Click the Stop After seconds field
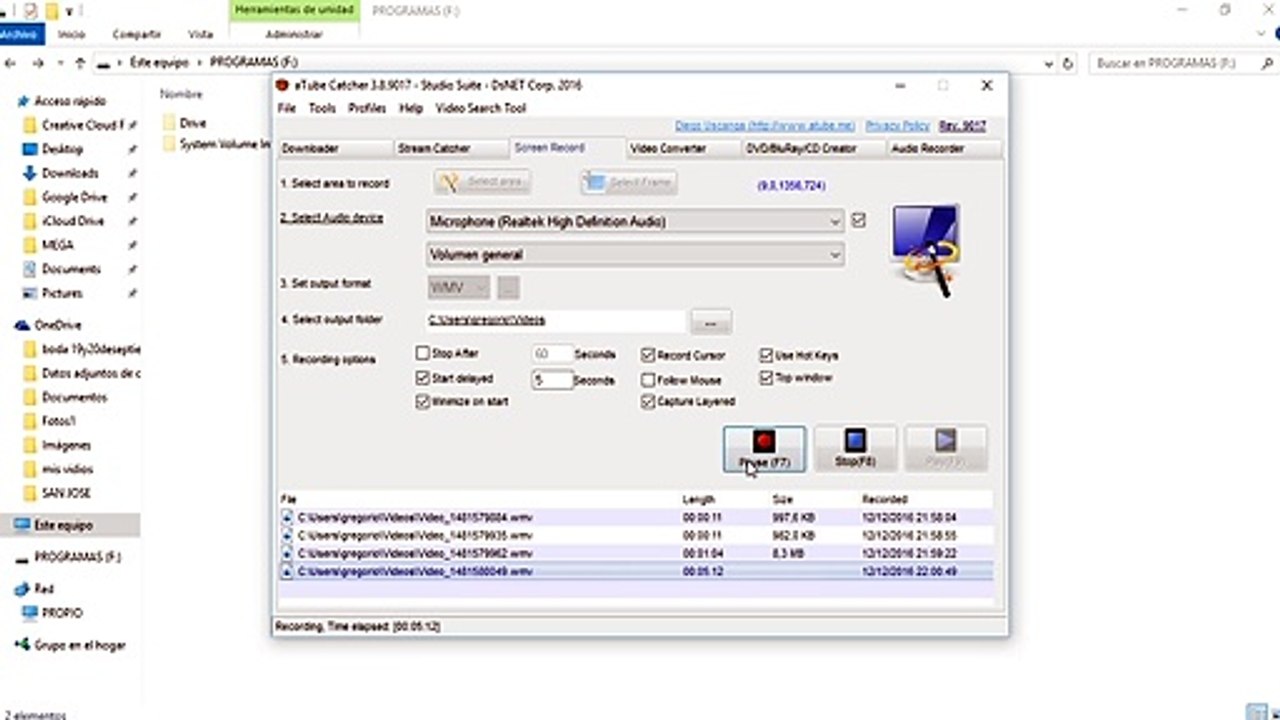The height and width of the screenshot is (720, 1280). point(552,355)
